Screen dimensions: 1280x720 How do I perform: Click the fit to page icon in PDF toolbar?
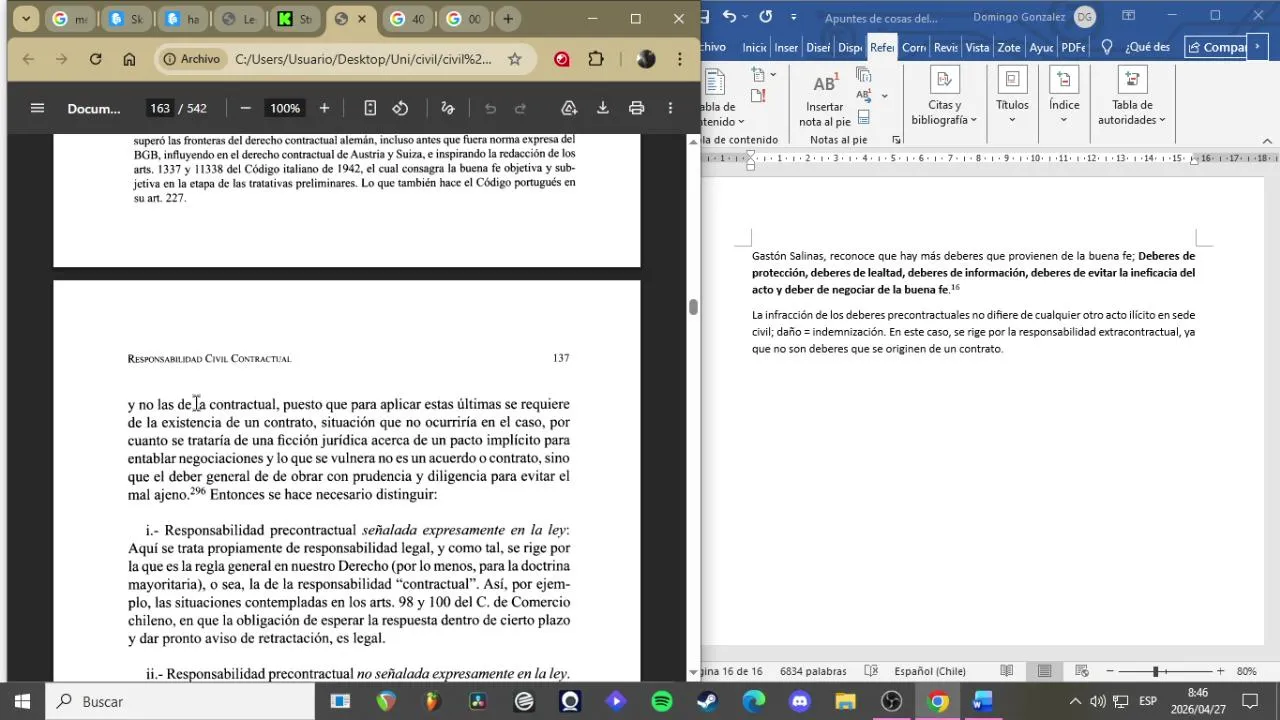pyautogui.click(x=370, y=108)
